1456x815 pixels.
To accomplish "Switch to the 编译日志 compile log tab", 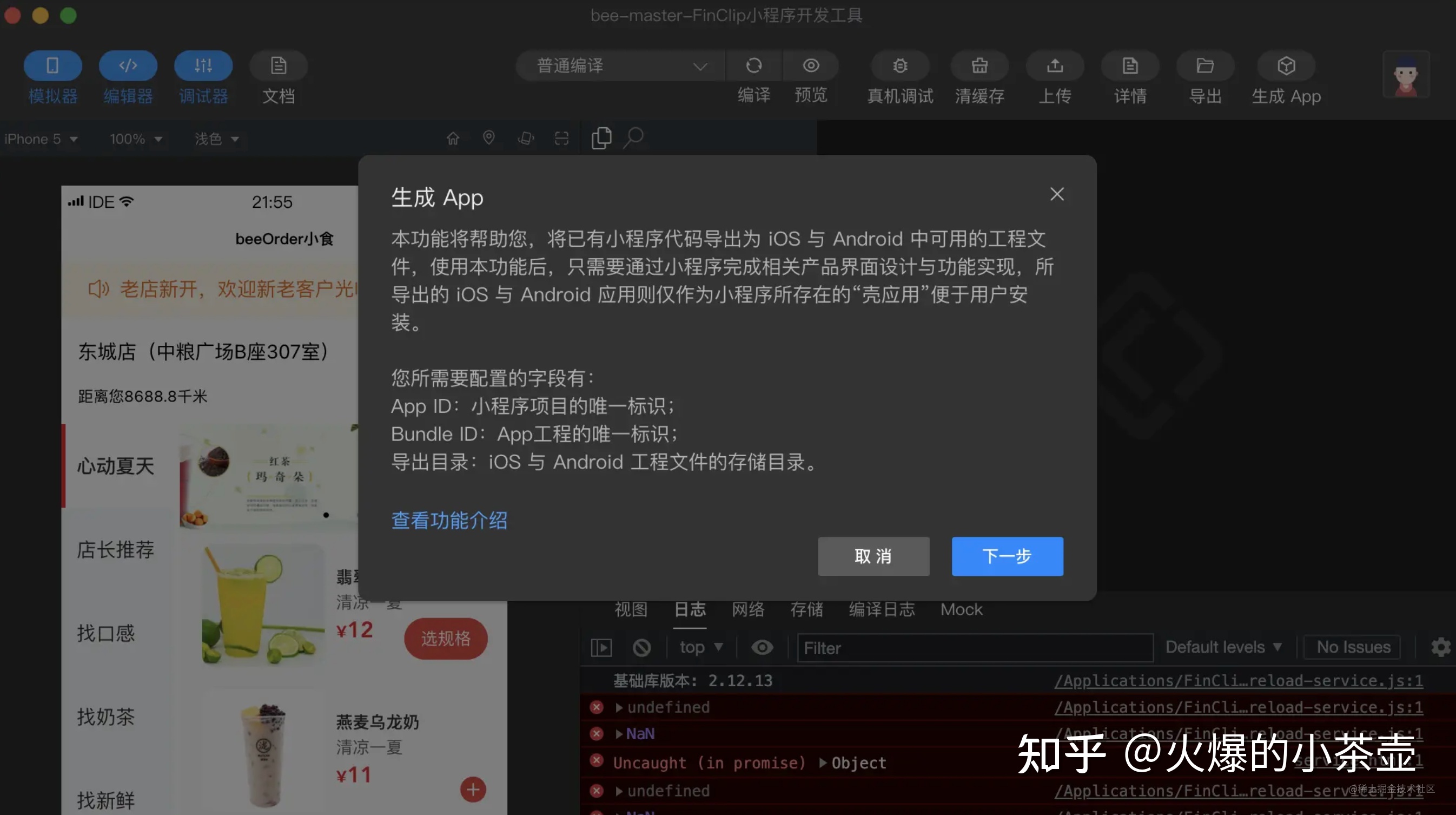I will point(882,610).
